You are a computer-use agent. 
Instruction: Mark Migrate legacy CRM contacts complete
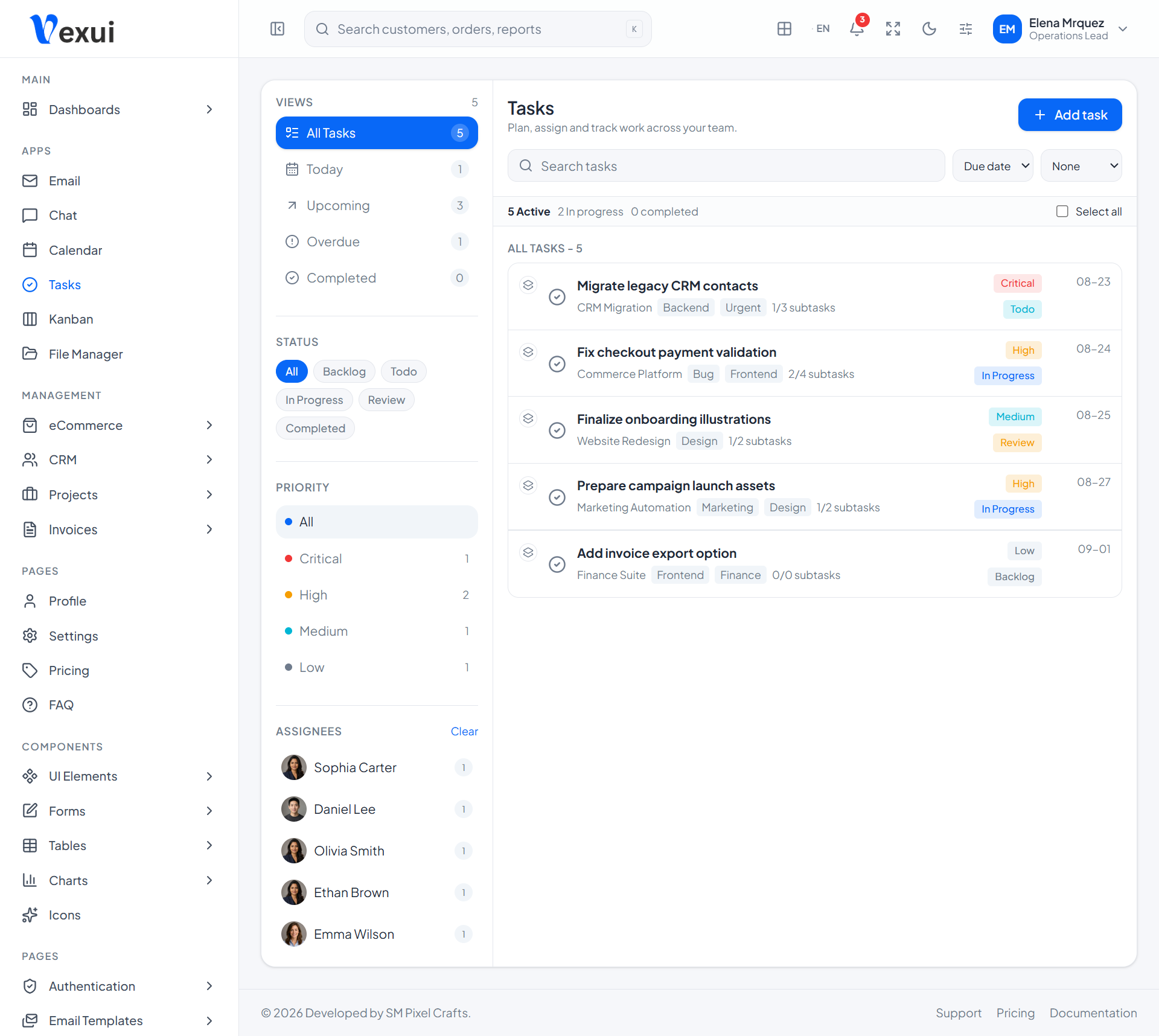pos(557,297)
